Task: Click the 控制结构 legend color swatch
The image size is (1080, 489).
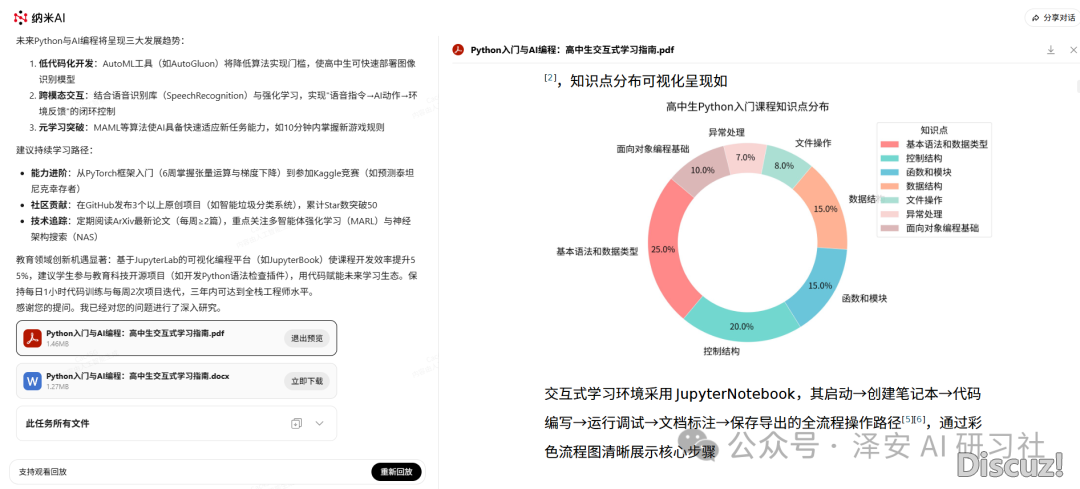Action: pyautogui.click(x=891, y=158)
